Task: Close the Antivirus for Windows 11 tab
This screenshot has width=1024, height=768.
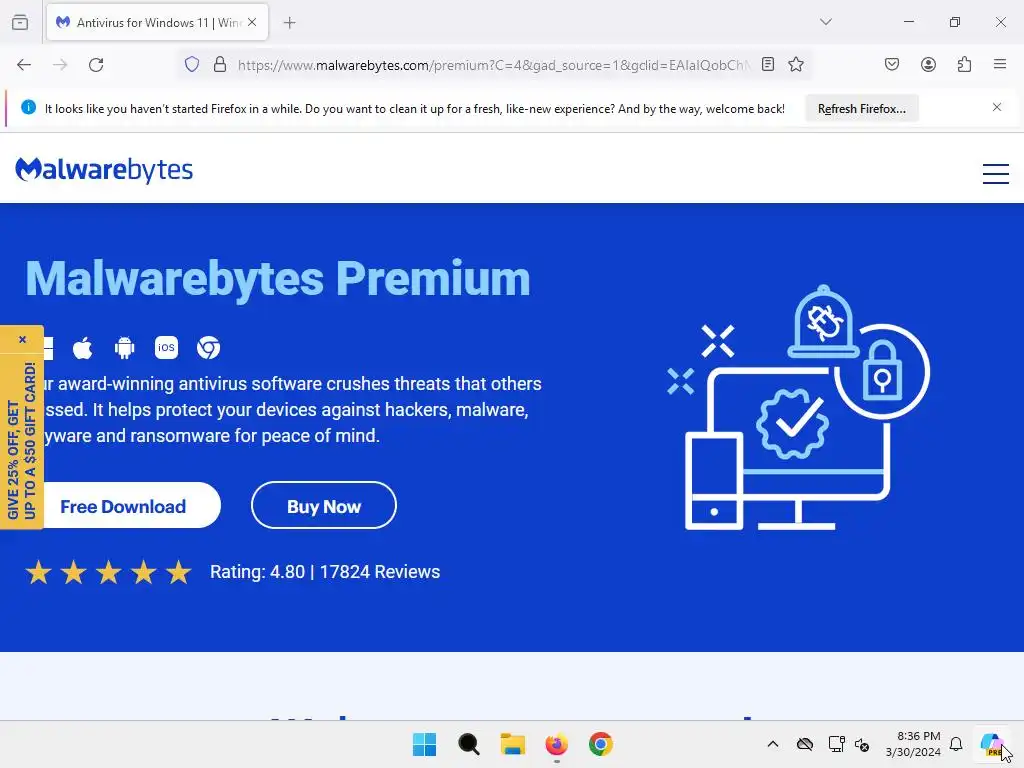Action: point(252,22)
